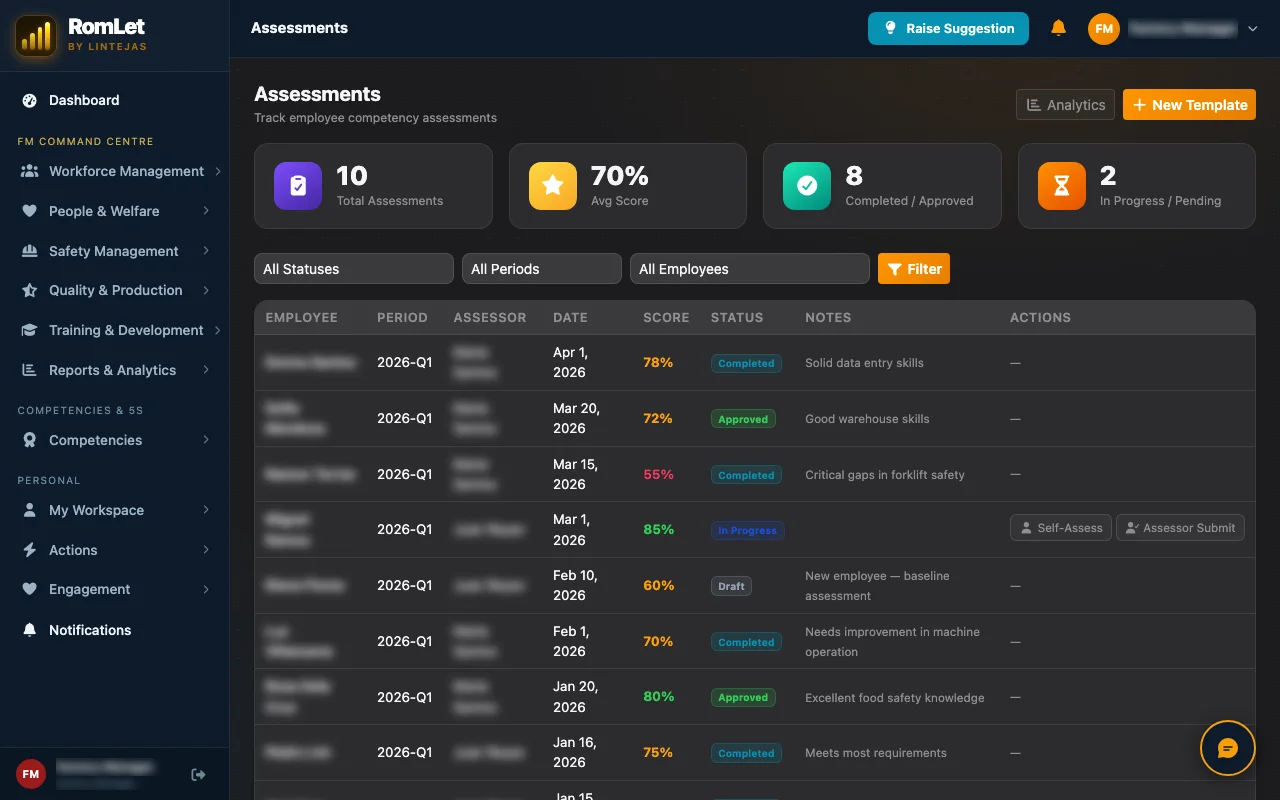
Task: Open the Safety Management menu item
Action: click(115, 251)
